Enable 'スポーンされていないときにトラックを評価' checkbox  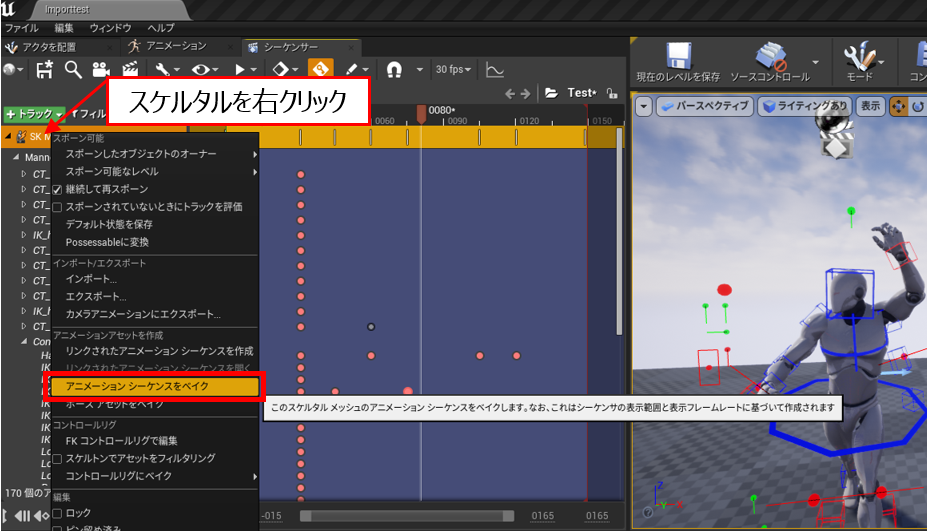click(x=57, y=208)
